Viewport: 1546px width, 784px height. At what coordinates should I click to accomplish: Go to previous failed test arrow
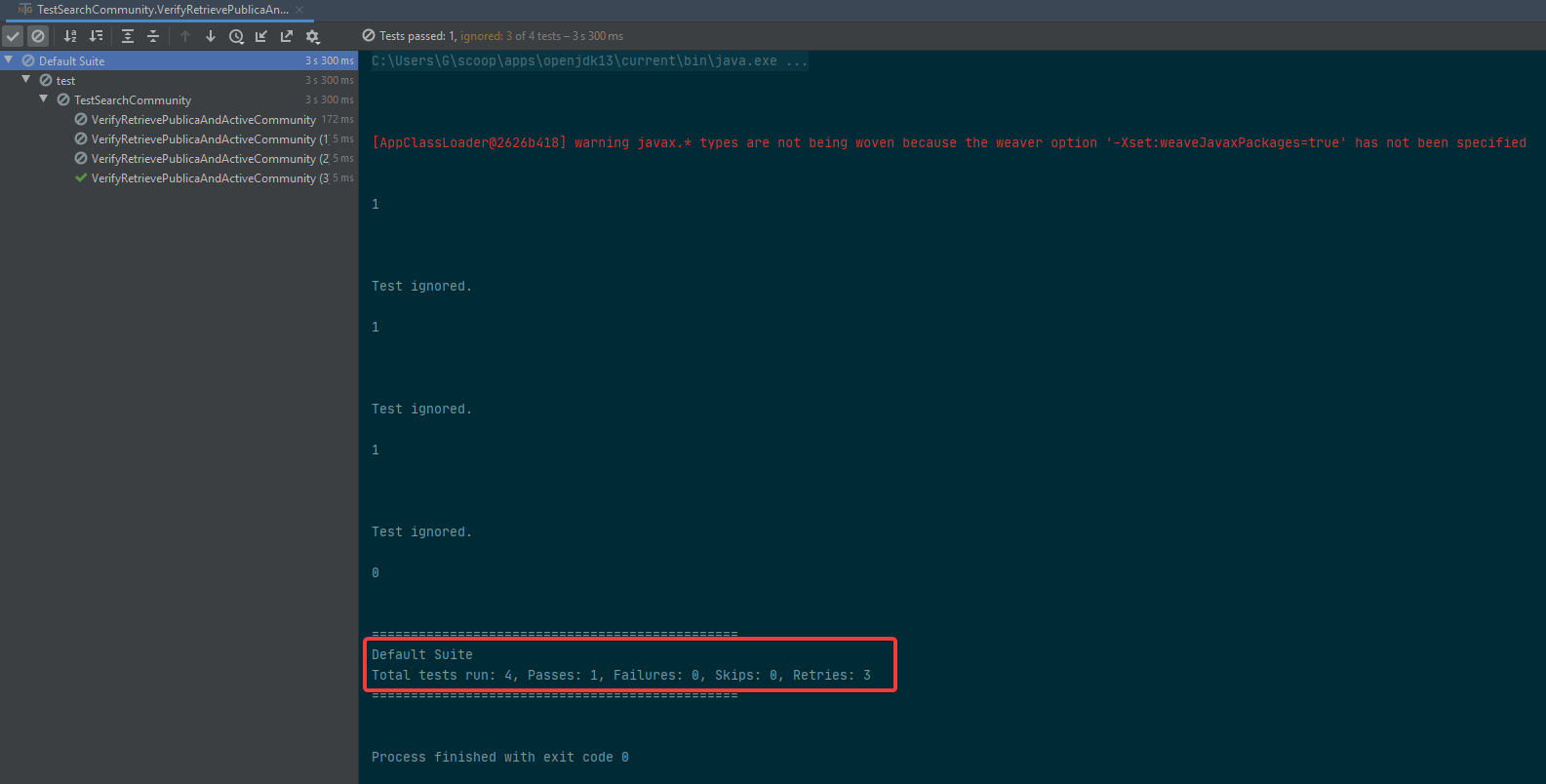185,36
